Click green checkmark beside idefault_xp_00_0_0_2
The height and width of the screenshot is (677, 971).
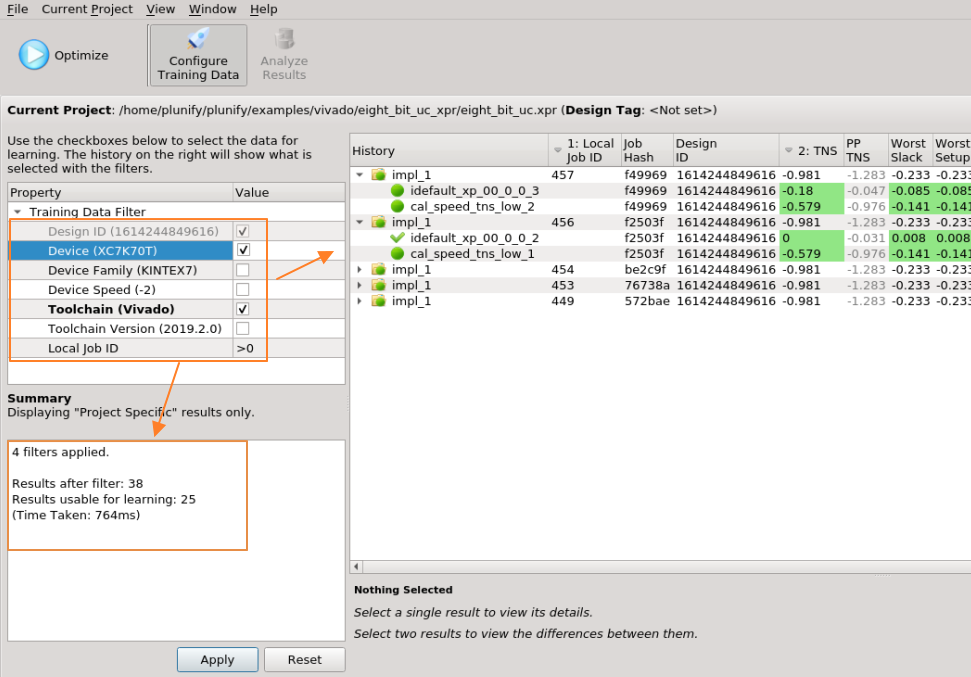click(x=397, y=238)
